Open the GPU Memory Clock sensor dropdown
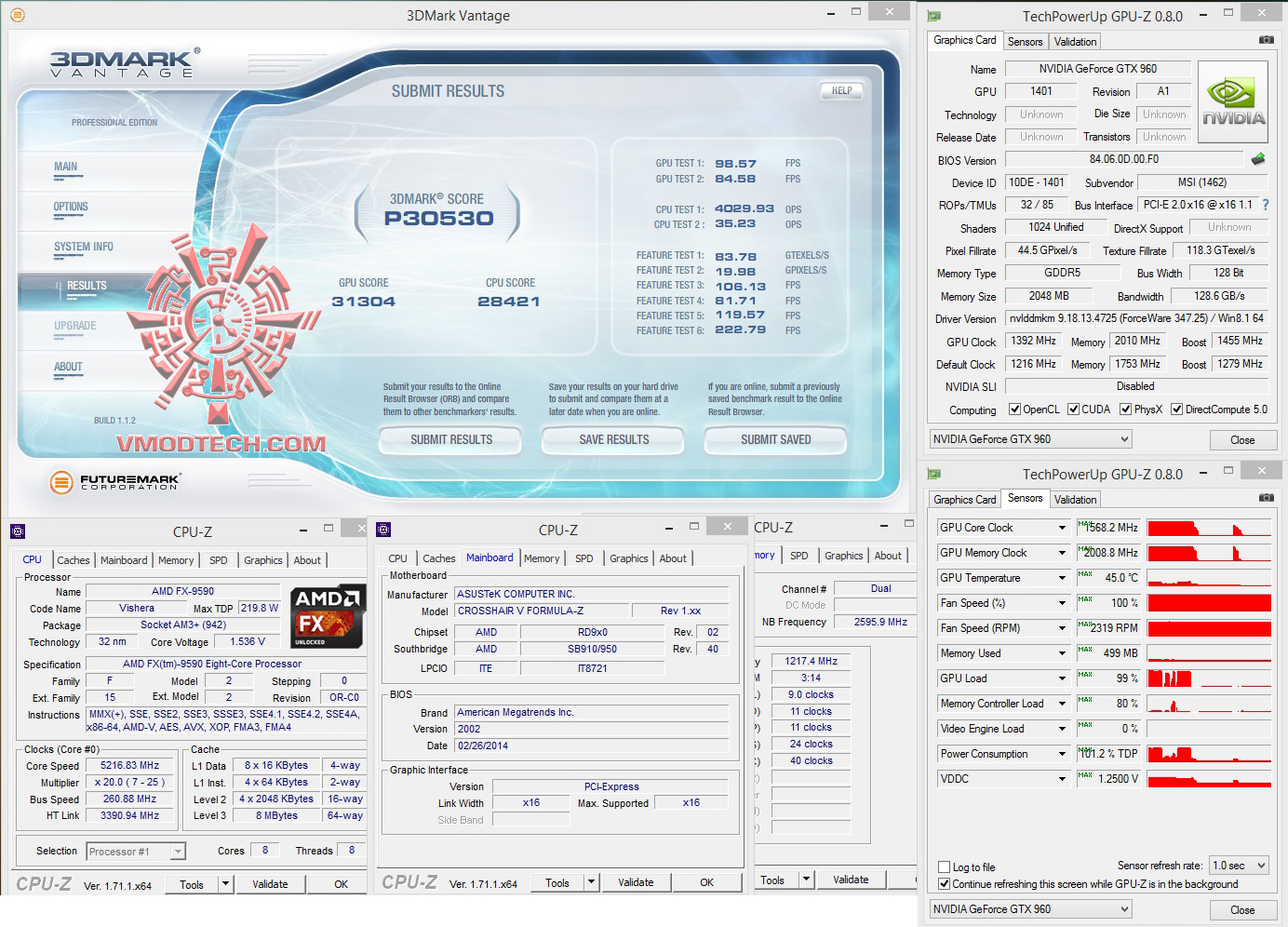The width and height of the screenshot is (1288, 927). click(x=1062, y=553)
